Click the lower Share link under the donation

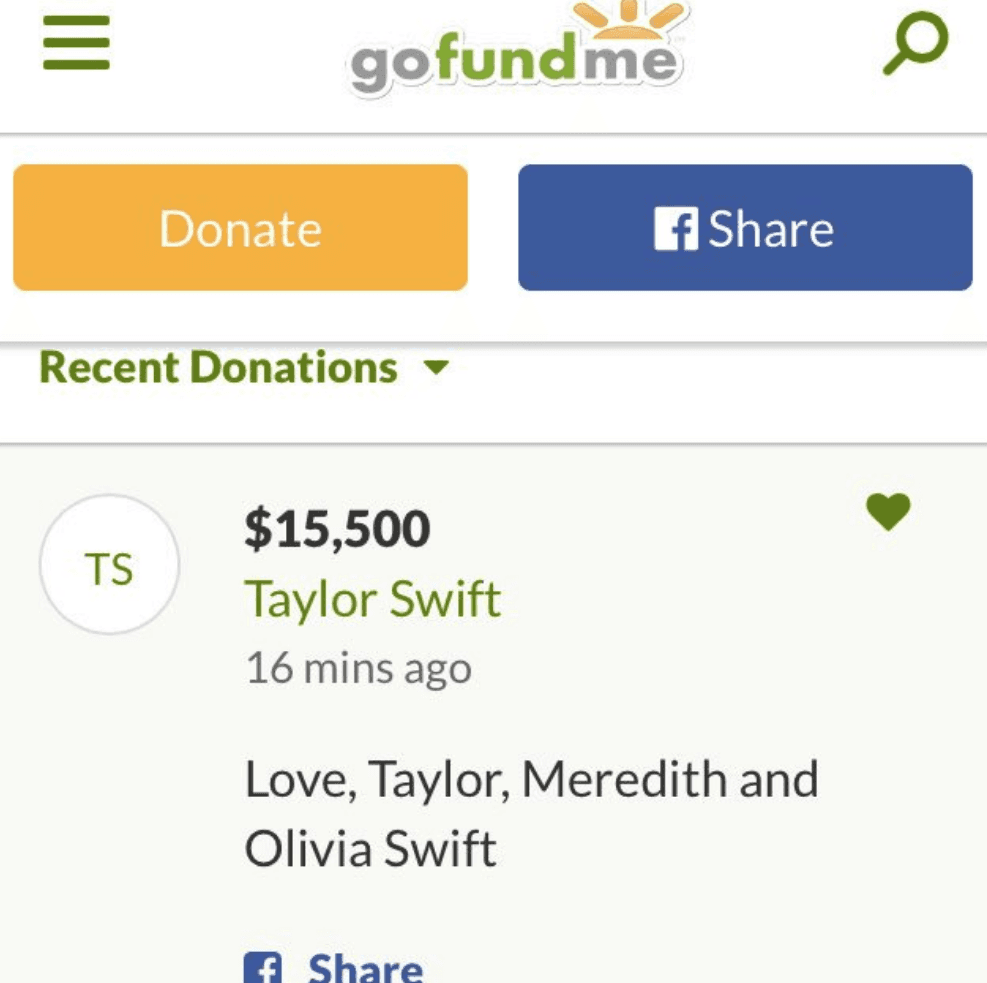point(365,968)
